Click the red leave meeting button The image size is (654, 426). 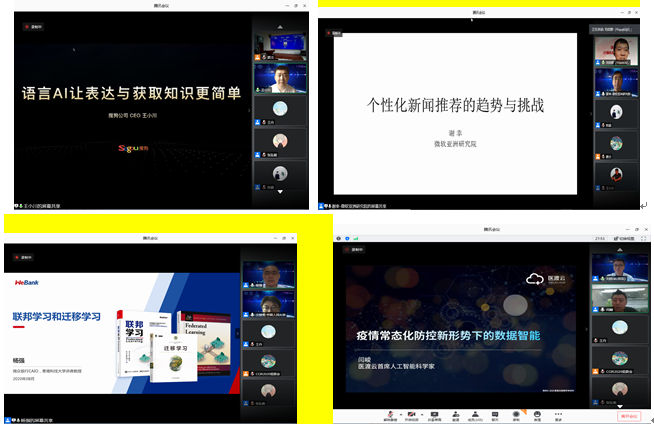pos(628,415)
